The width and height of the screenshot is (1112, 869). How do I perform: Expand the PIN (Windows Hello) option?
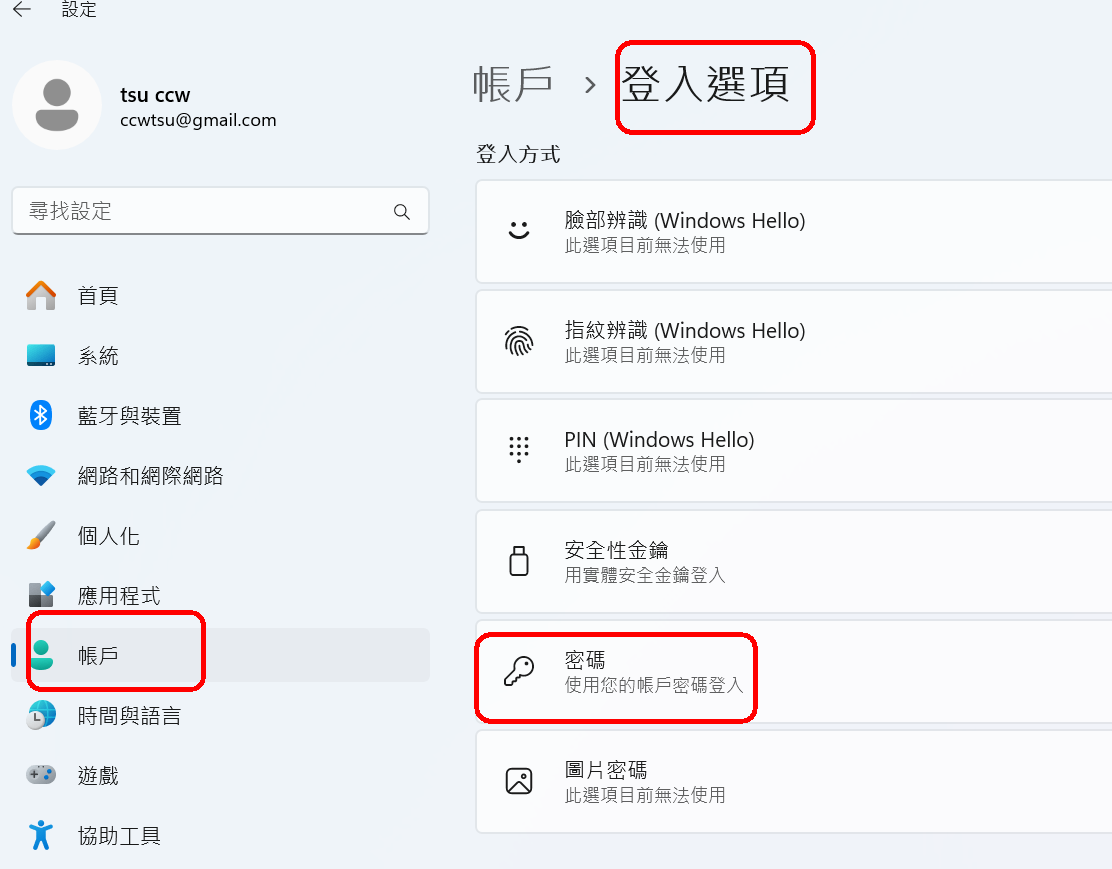790,450
